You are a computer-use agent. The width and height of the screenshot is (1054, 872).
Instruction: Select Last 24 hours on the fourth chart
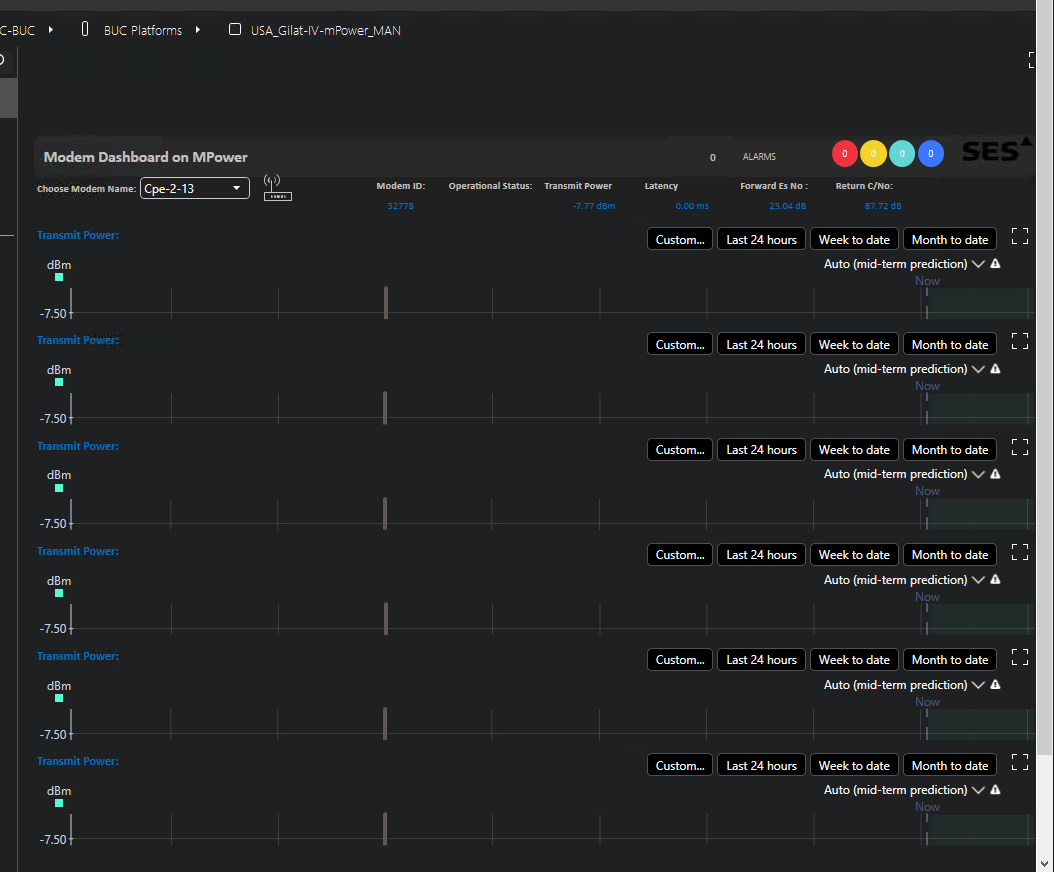point(762,555)
